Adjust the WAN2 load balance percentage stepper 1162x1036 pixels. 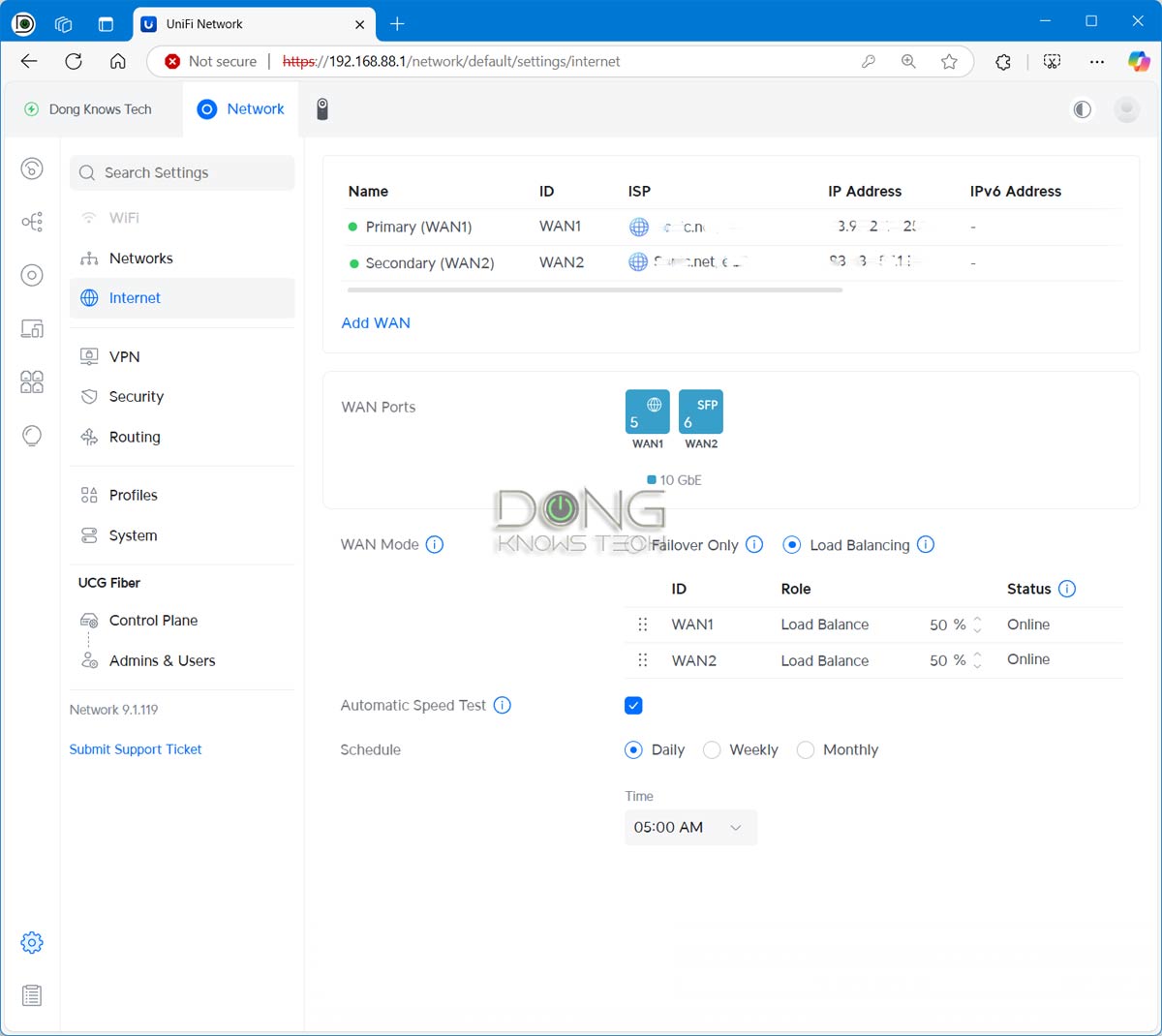[977, 660]
